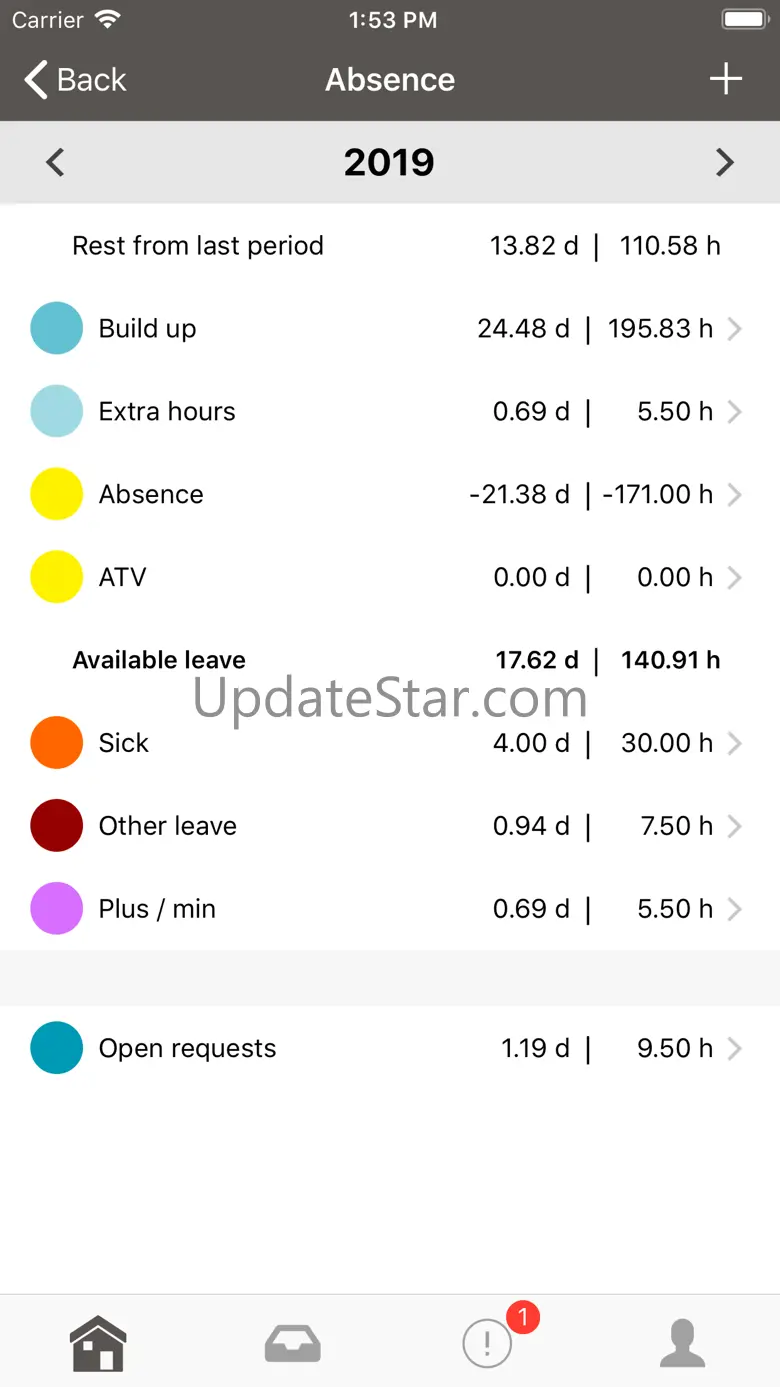780x1387 pixels.
Task: Tap the orange Sick color circle
Action: pos(56,743)
